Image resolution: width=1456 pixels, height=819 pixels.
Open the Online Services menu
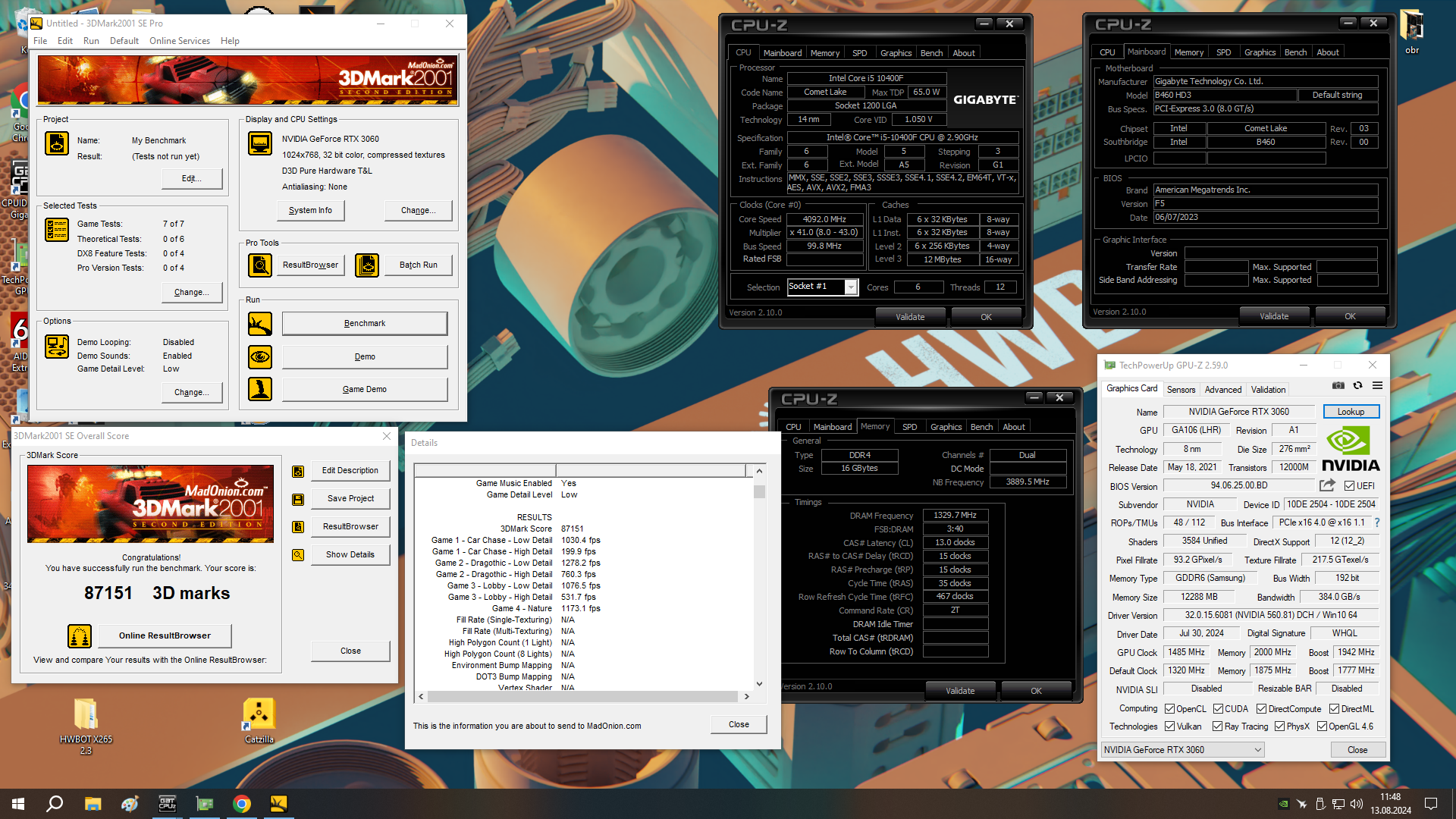click(x=180, y=41)
